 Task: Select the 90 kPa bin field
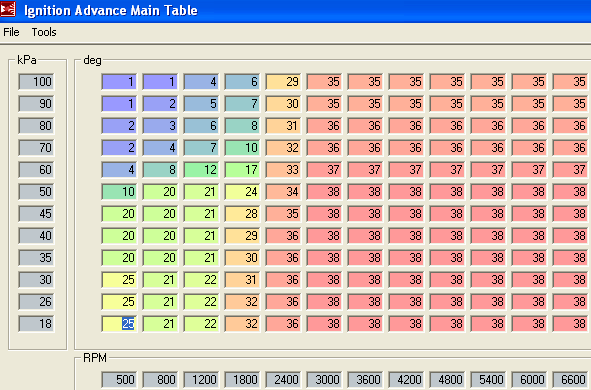click(36, 104)
